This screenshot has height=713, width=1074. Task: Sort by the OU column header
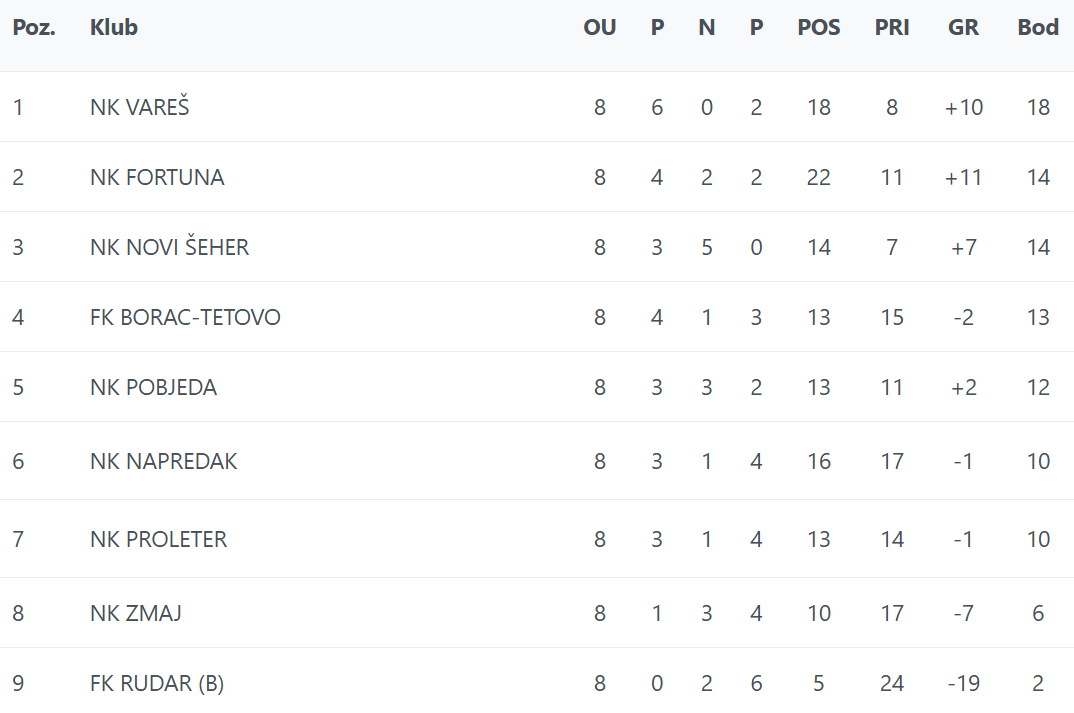click(600, 28)
